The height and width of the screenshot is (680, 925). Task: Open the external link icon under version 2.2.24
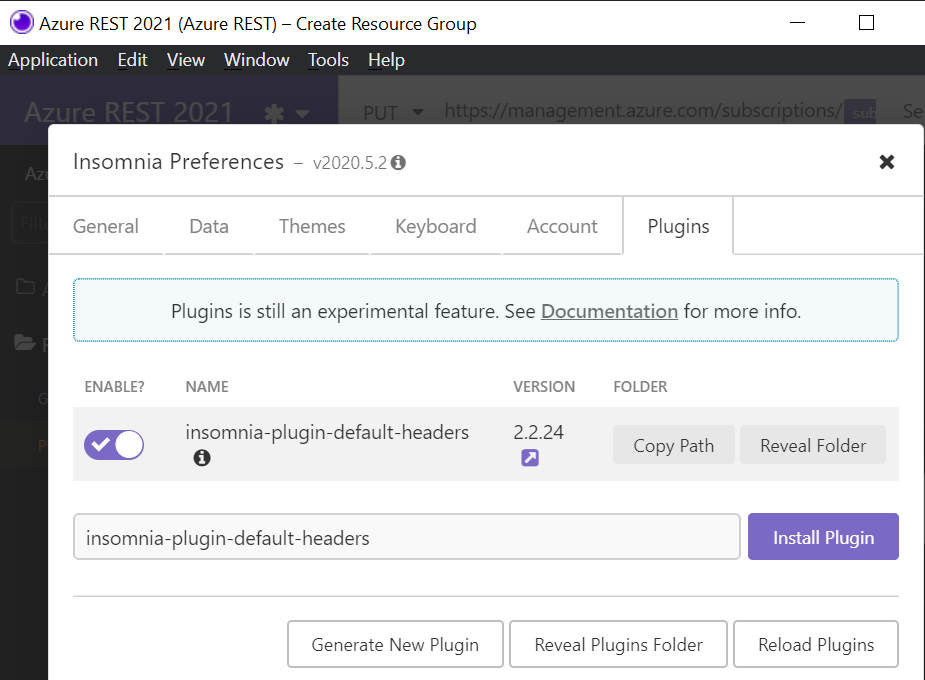tap(529, 457)
